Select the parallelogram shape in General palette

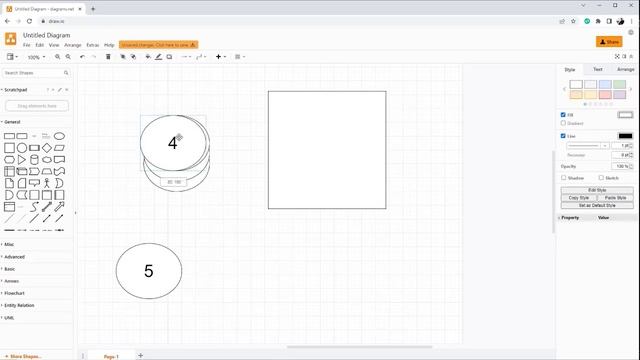click(59, 148)
